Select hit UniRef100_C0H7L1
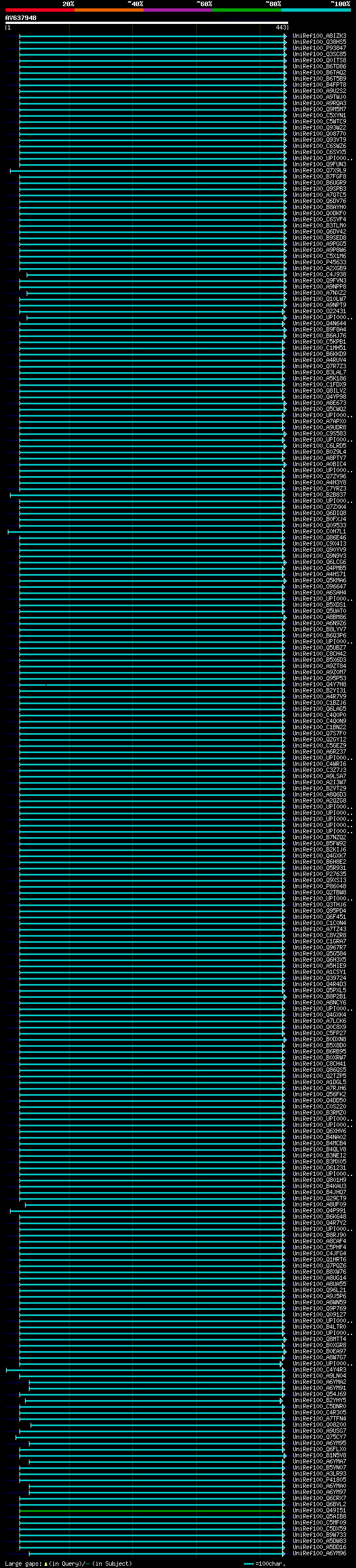Screen dimensions: 356x1568 click(x=319, y=531)
